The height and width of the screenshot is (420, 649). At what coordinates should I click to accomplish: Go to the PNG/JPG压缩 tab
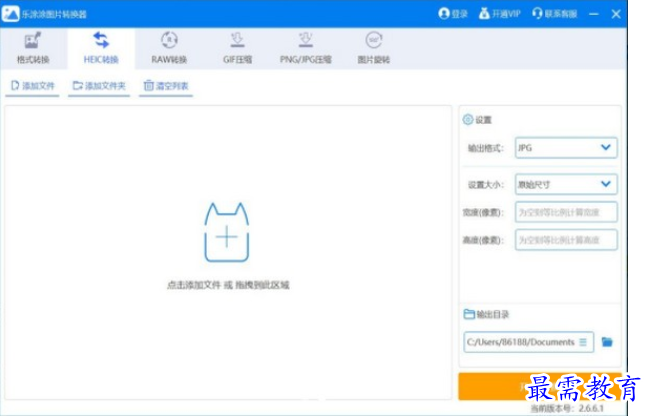(x=305, y=48)
